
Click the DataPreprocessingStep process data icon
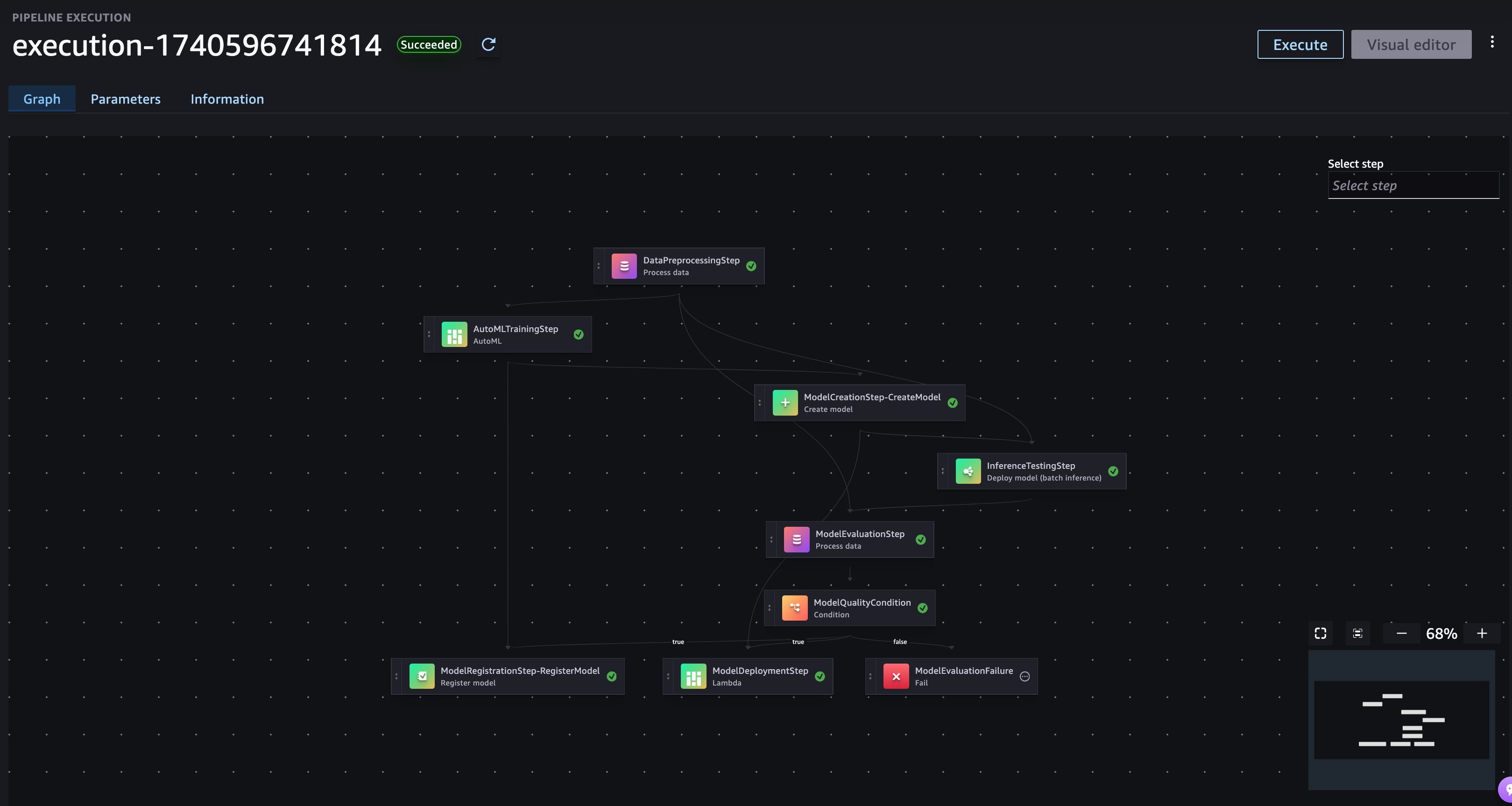pos(624,266)
